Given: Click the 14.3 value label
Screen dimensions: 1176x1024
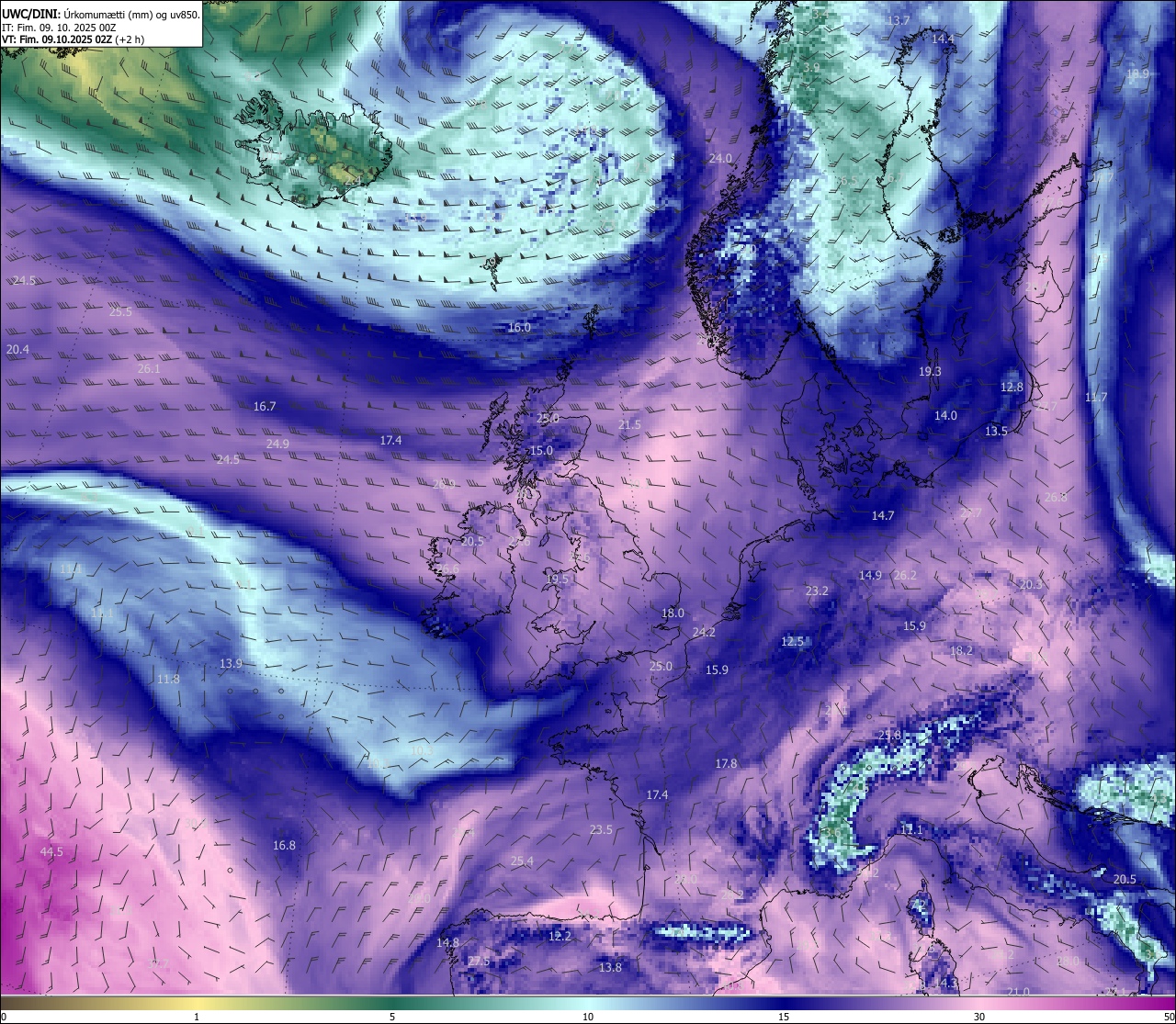Looking at the screenshot, I should (x=945, y=983).
